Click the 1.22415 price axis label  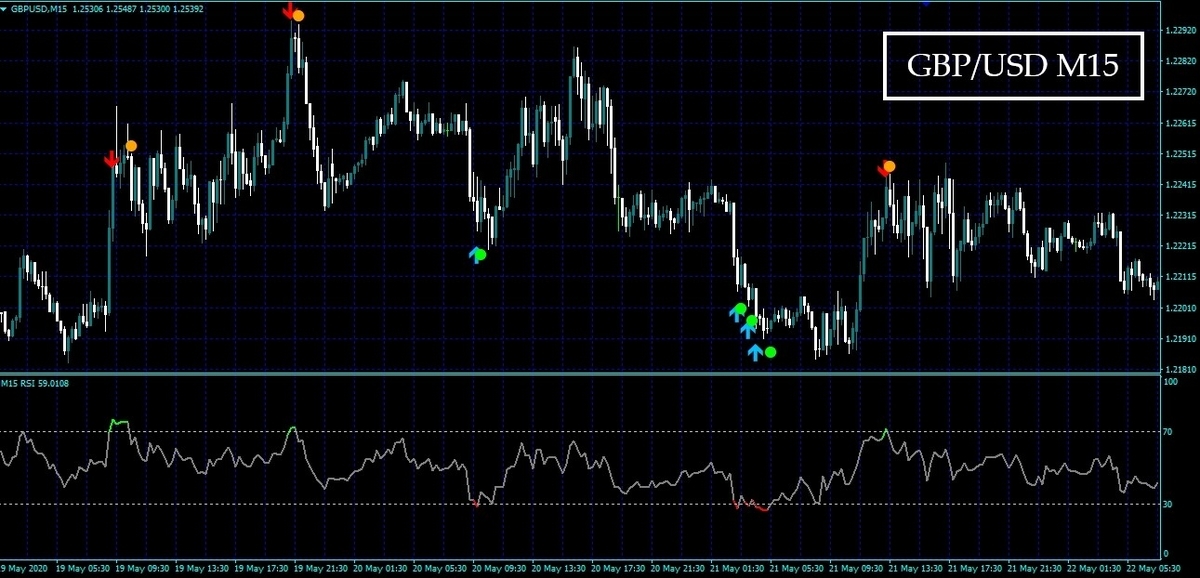[x=1181, y=185]
